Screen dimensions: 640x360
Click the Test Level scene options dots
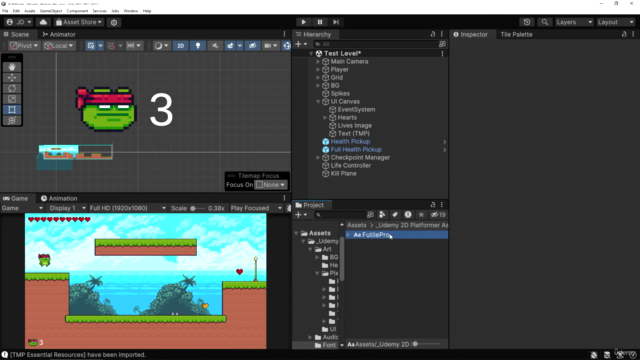442,53
